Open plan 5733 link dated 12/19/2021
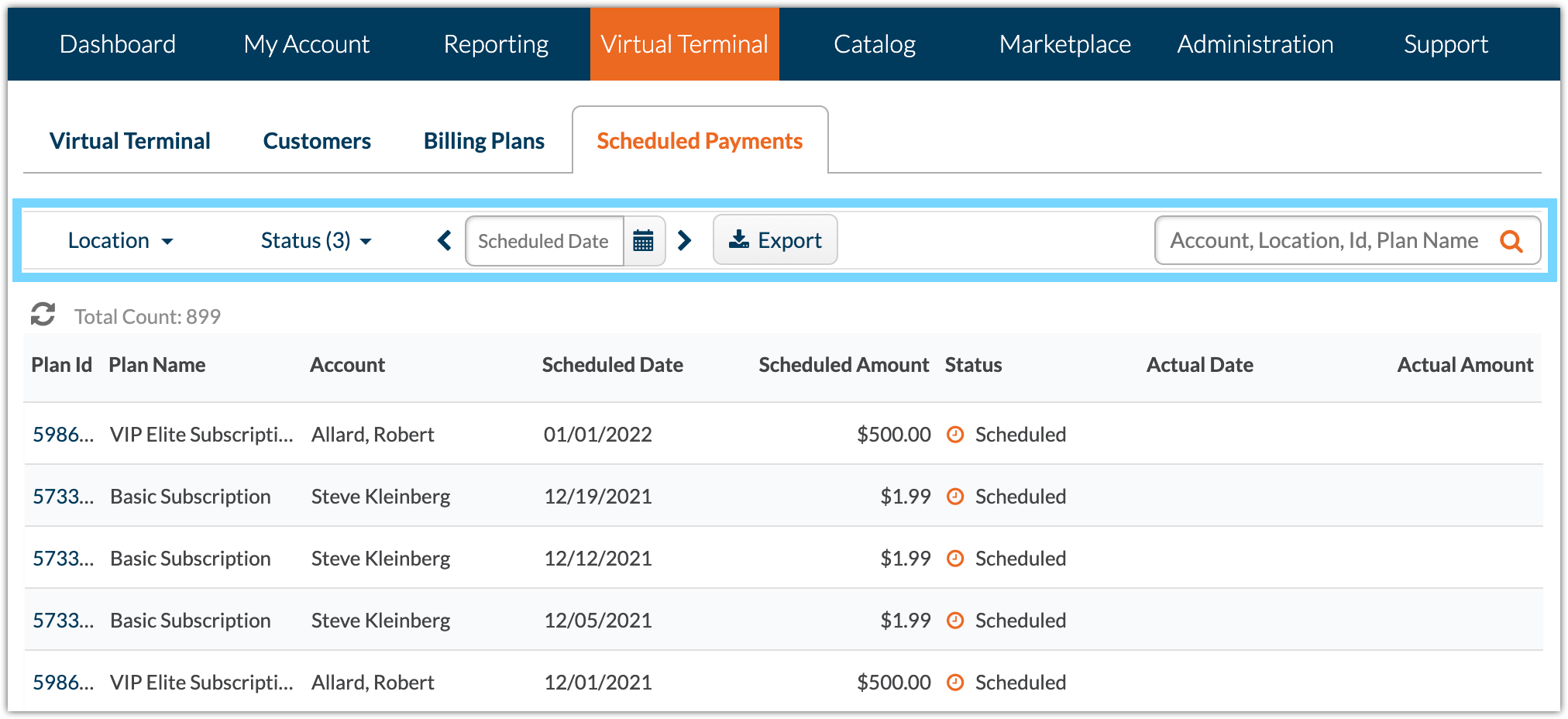The height and width of the screenshot is (719, 1568). [x=63, y=497]
